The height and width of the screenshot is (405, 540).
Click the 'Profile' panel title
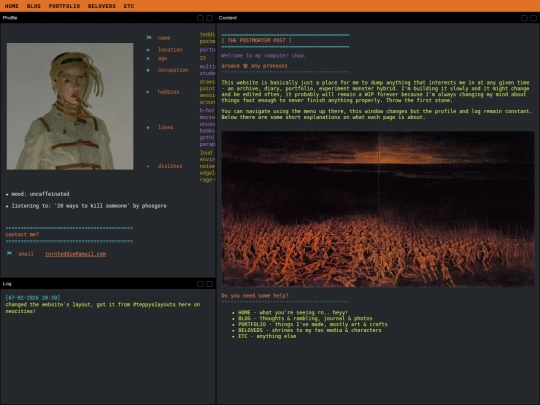10,18
